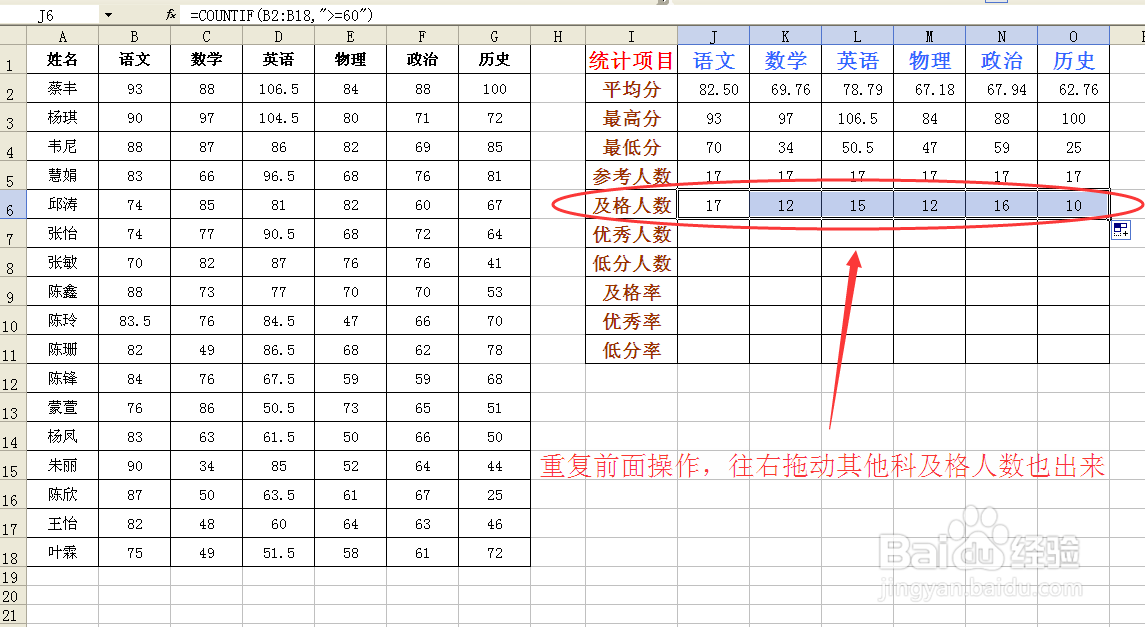Viewport: 1145px width, 627px height.
Task: Open the Name Box dropdown arrow
Action: coord(108,13)
